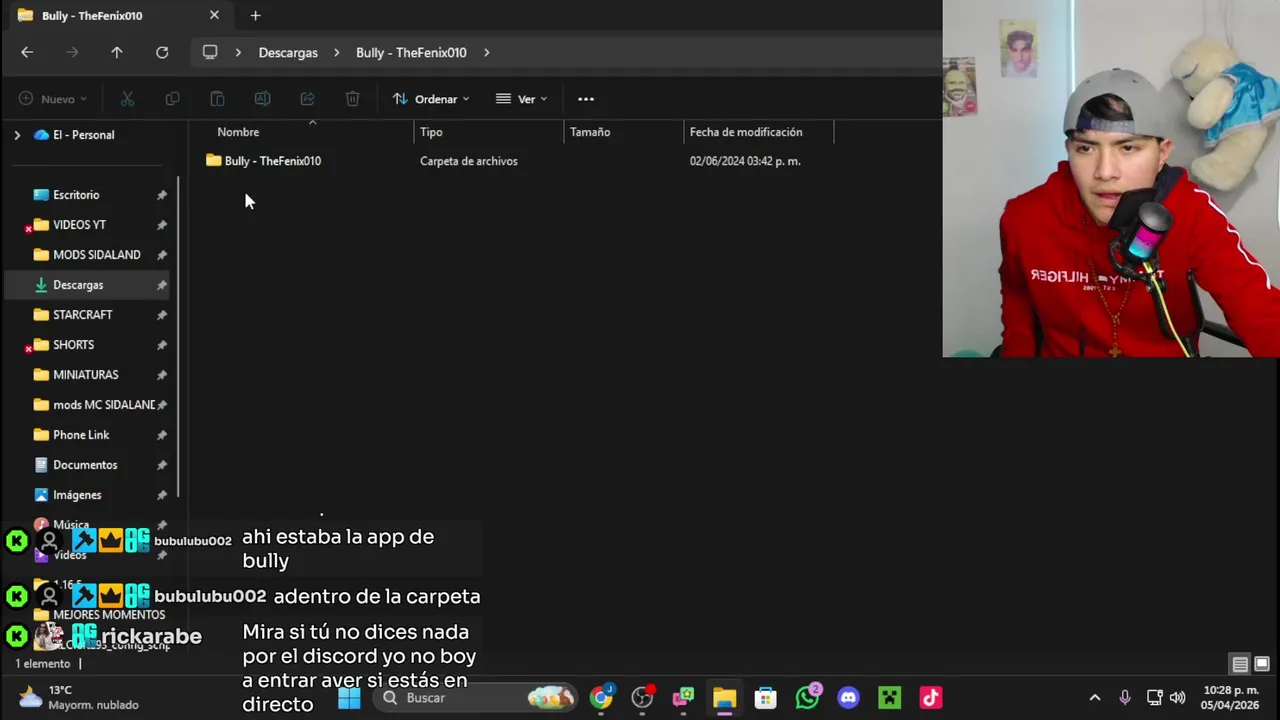This screenshot has width=1280, height=720.
Task: Open TikTok from the taskbar
Action: pyautogui.click(x=930, y=698)
